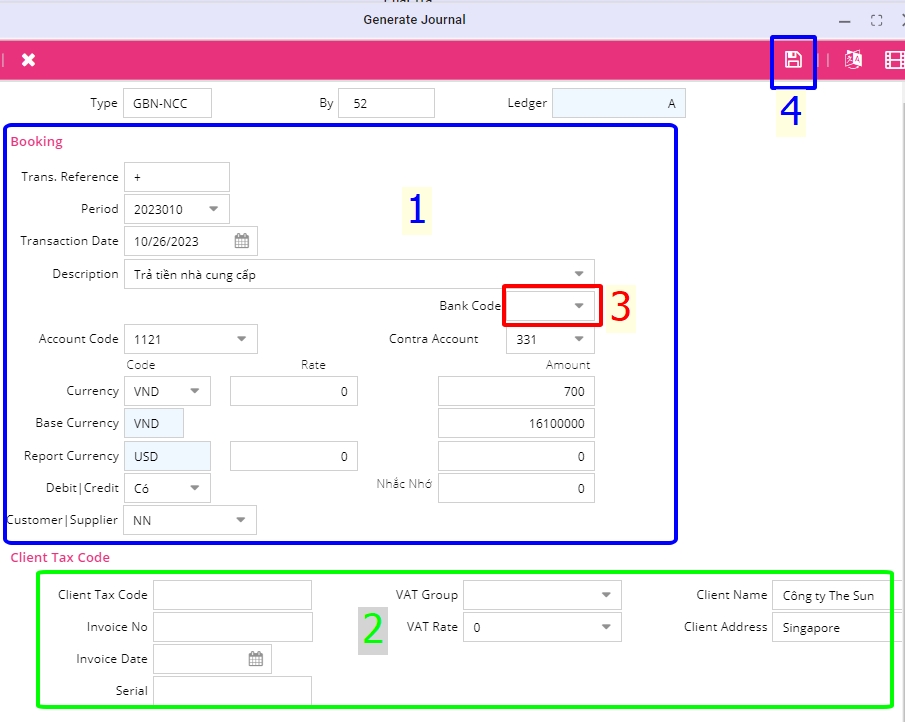Expand the Description dropdown list

[579, 274]
